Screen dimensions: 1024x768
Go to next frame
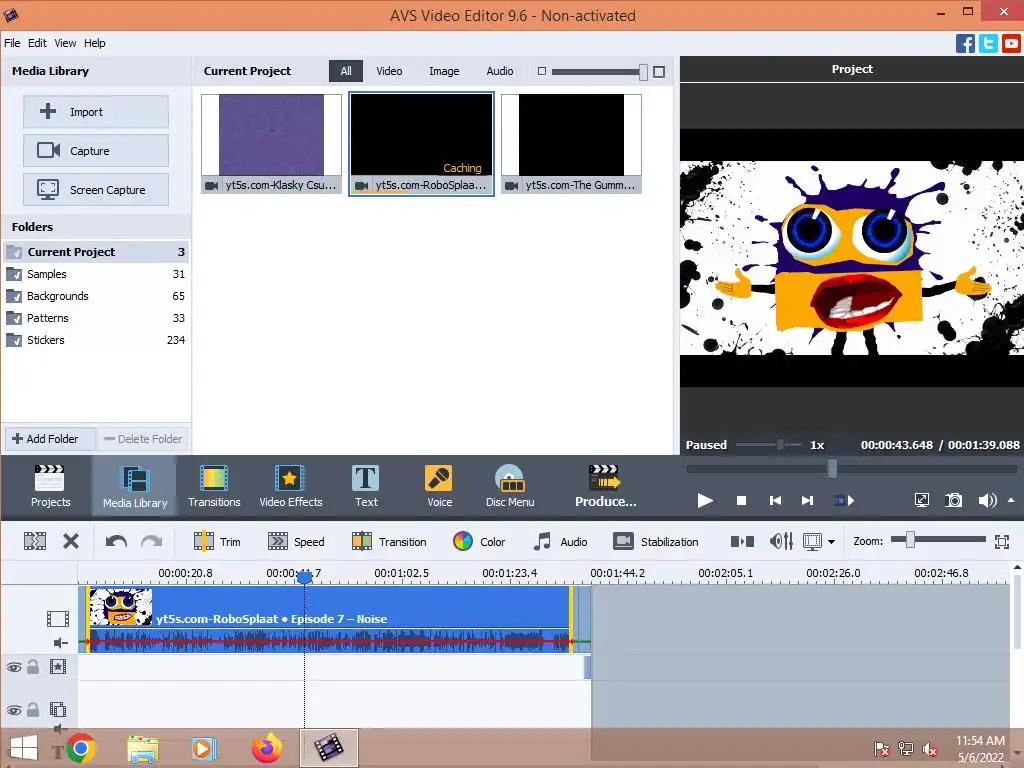[807, 501]
